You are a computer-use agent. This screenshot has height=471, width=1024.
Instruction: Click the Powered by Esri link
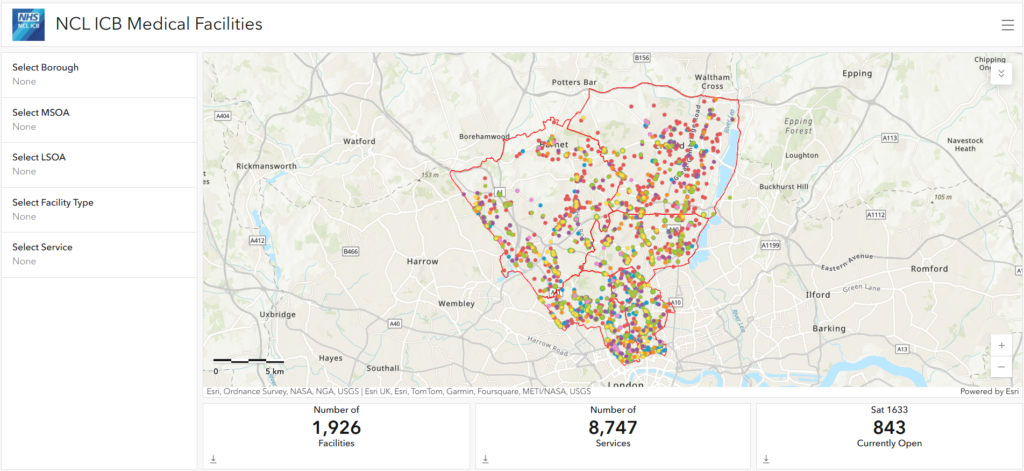(x=989, y=392)
